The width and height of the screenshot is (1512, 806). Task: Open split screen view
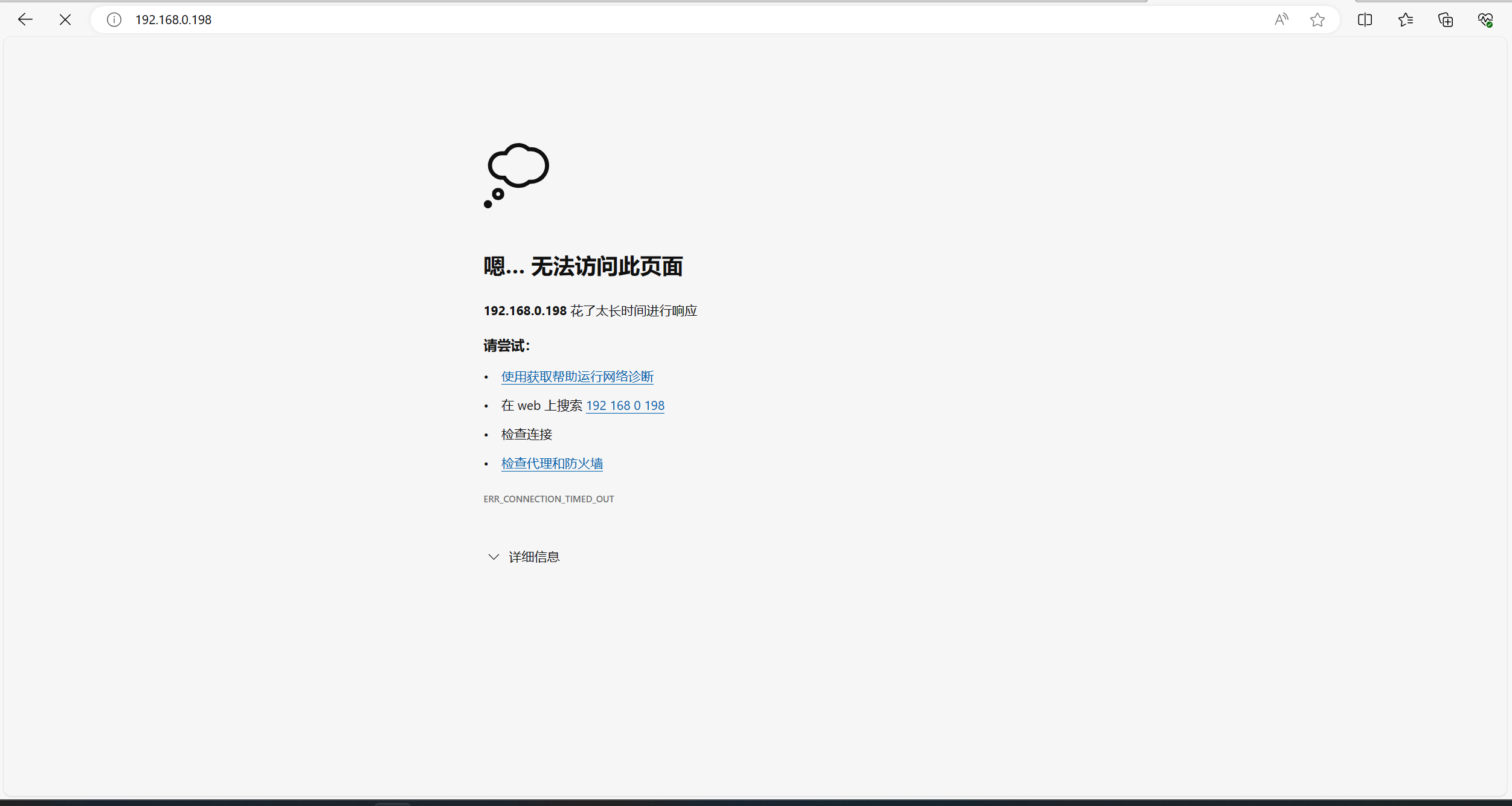click(x=1365, y=20)
